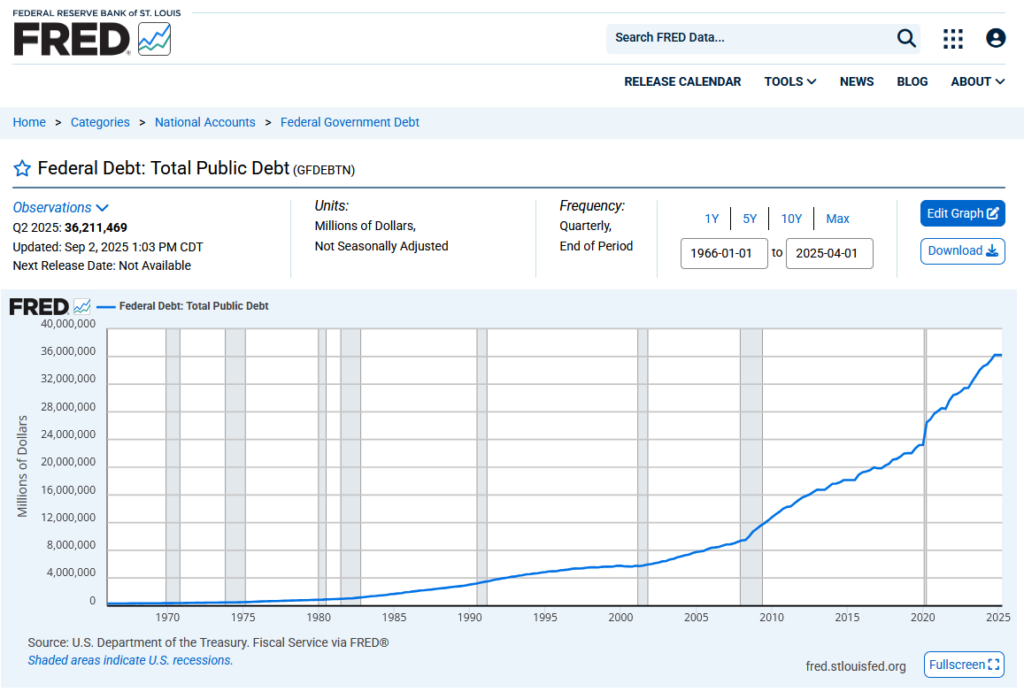Click the FRED logo in header
The image size is (1024, 692).
92,37
